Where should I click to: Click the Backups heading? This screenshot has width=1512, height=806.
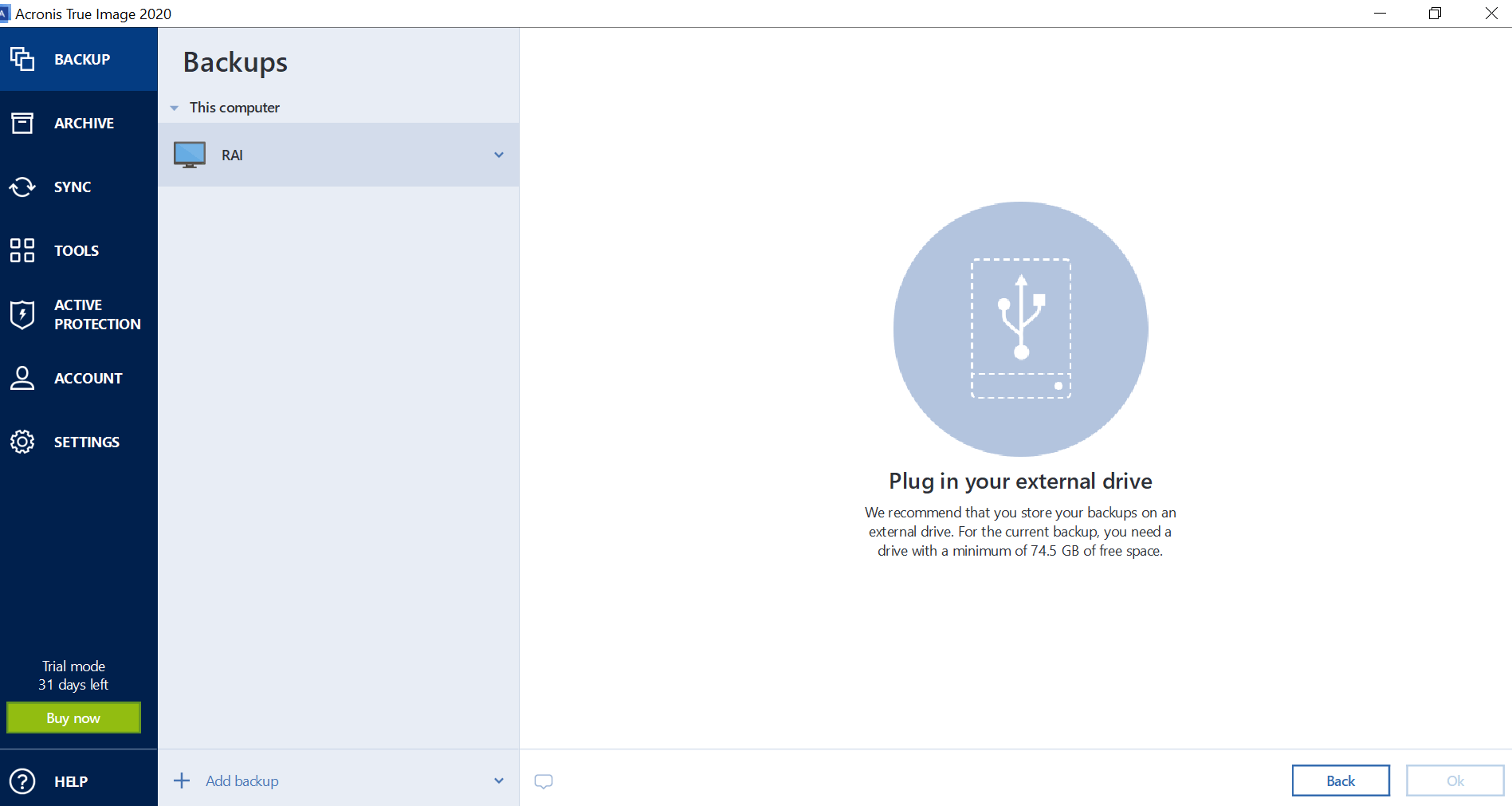point(235,62)
